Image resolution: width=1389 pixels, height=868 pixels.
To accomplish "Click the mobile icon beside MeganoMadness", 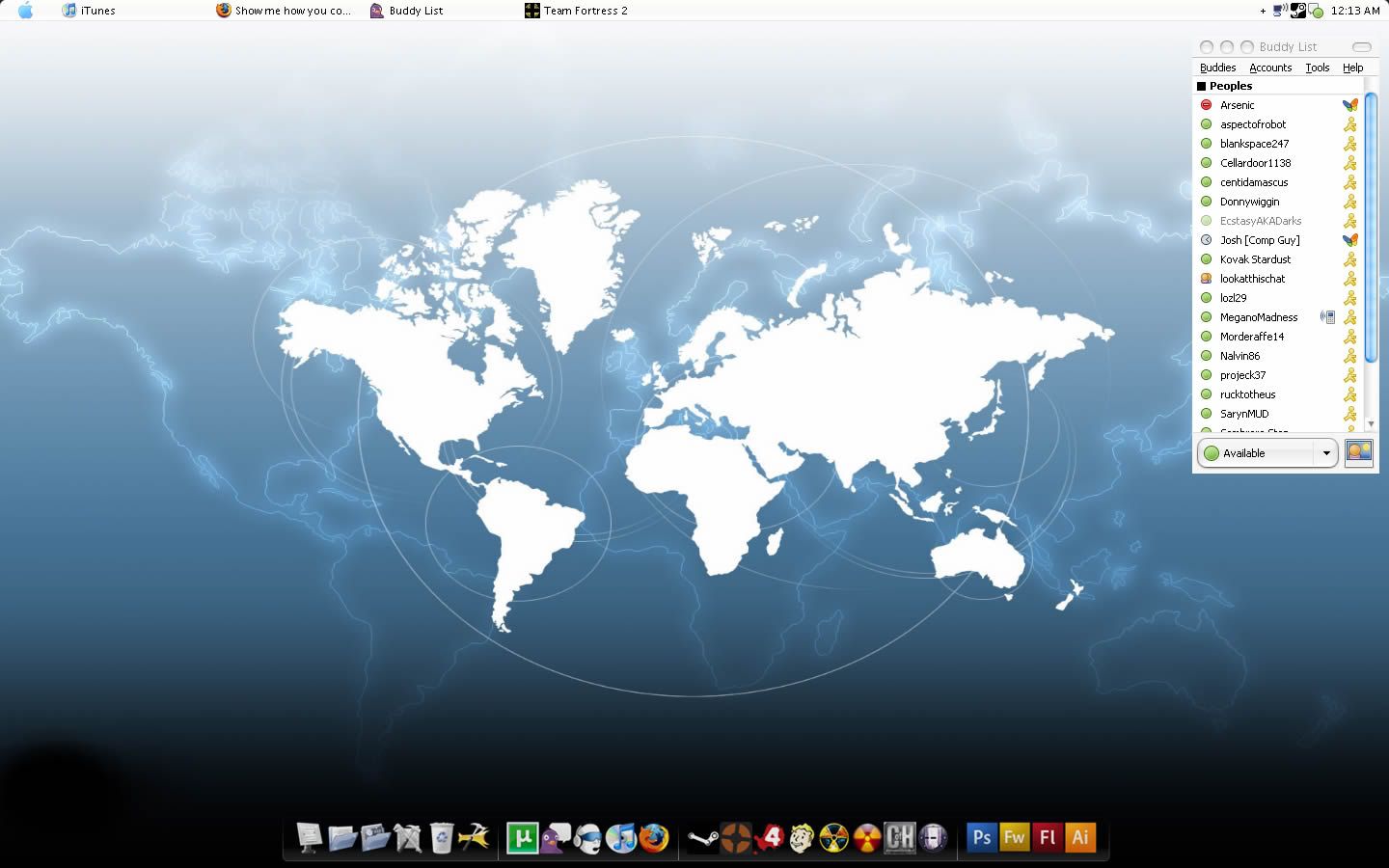I will tap(1328, 317).
